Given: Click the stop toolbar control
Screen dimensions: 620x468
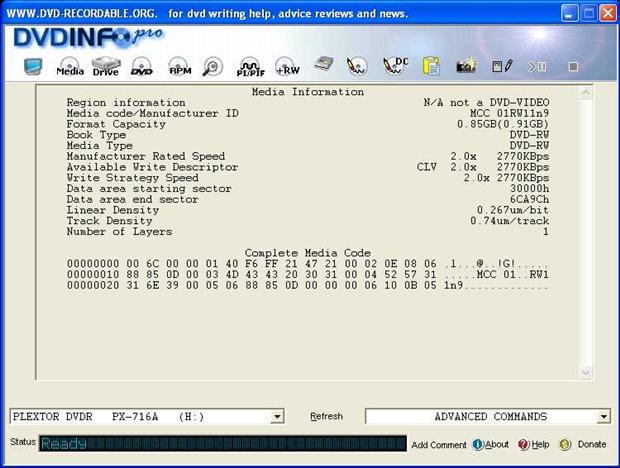Looking at the screenshot, I should 573,66.
